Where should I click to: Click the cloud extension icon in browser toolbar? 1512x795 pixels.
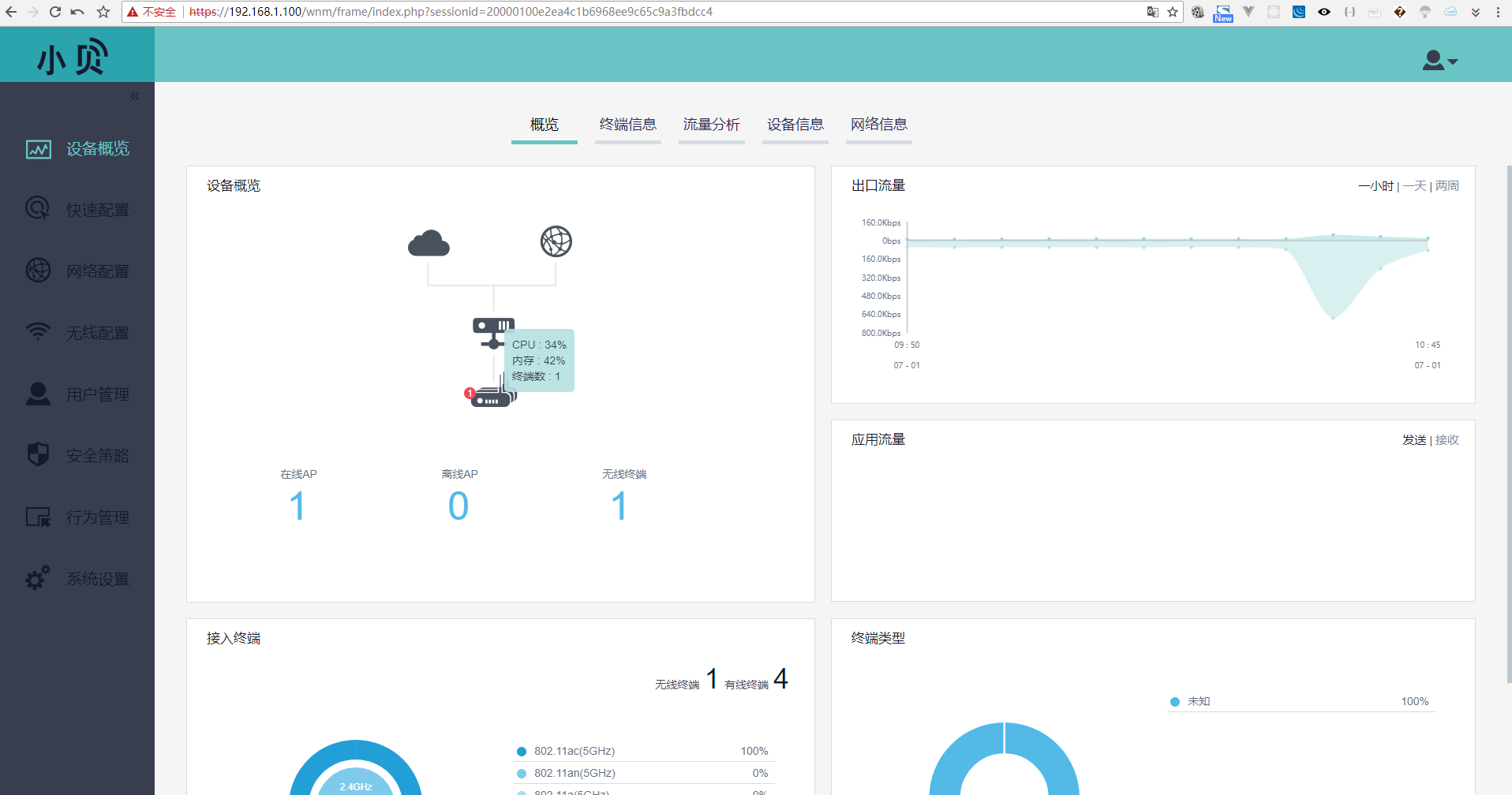pyautogui.click(x=1450, y=12)
